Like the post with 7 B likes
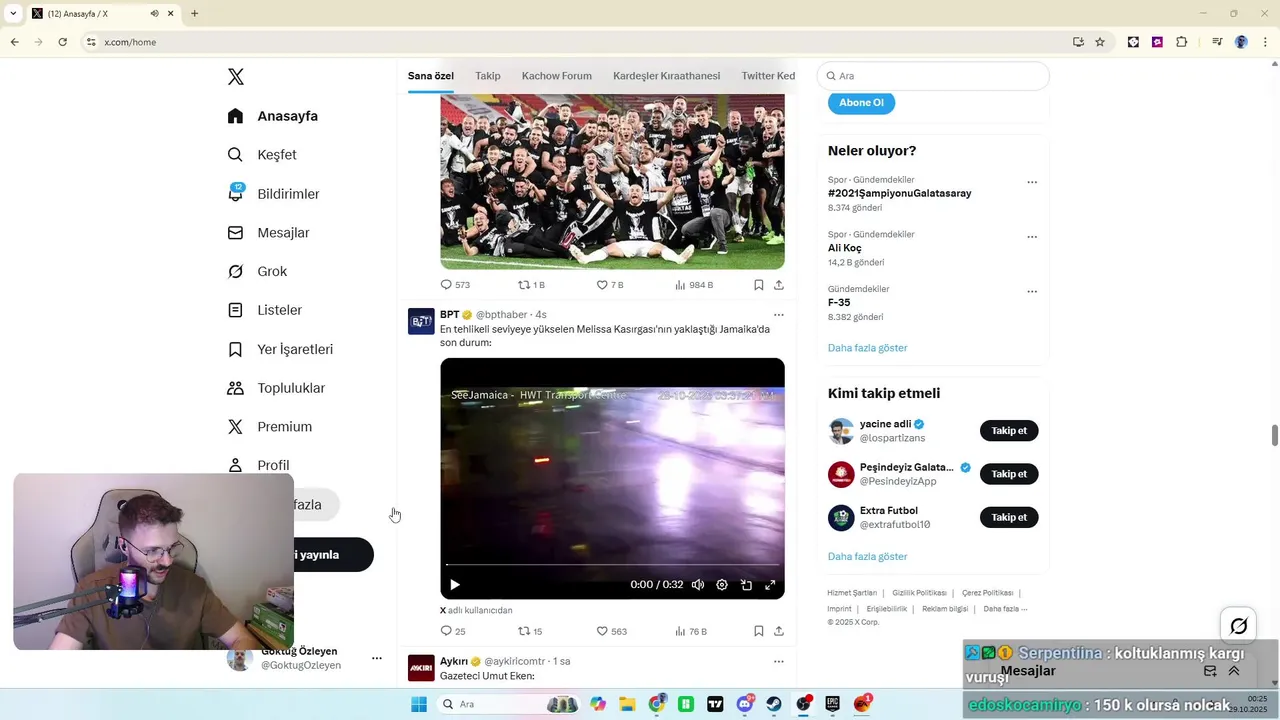This screenshot has height=720, width=1280. point(610,285)
